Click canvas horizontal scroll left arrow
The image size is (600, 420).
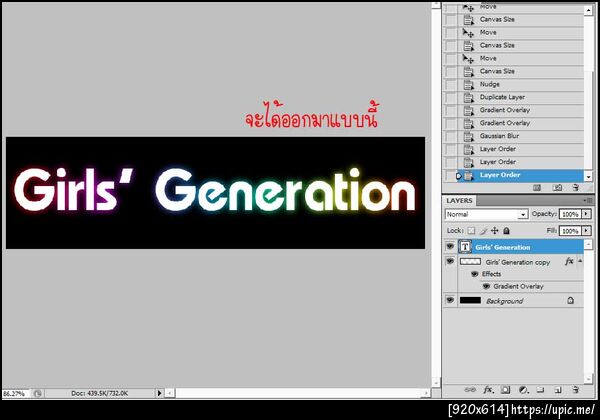click(170, 393)
